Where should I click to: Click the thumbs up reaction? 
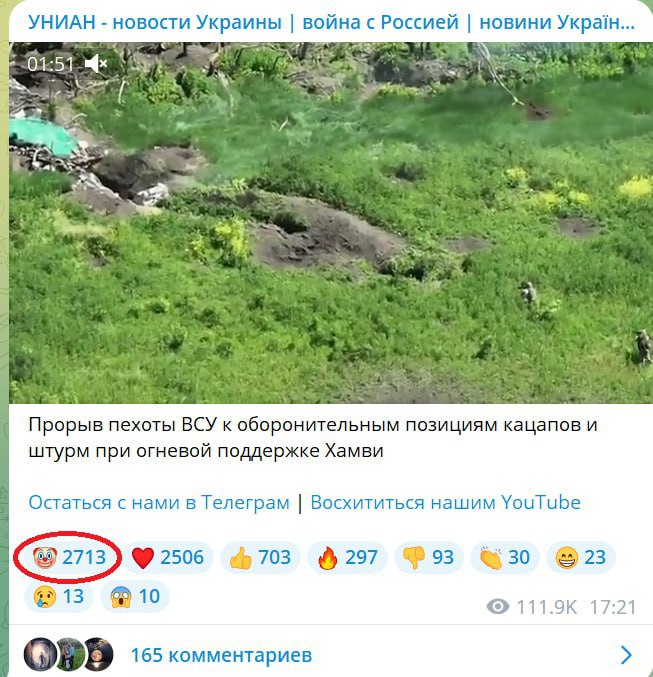[260, 557]
